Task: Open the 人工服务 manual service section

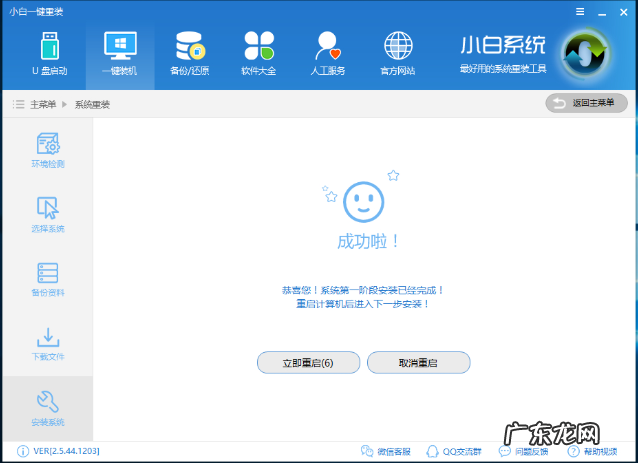Action: pyautogui.click(x=328, y=54)
